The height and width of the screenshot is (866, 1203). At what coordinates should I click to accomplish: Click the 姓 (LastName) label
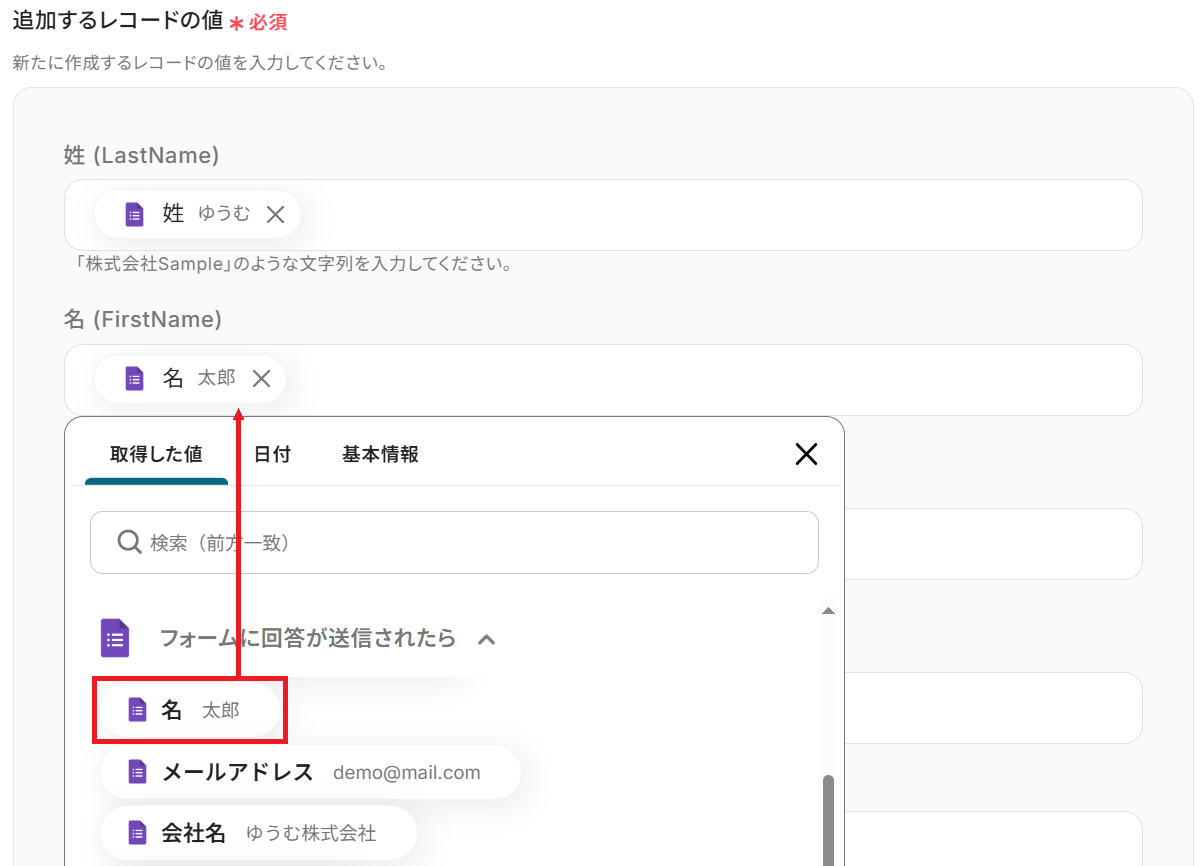141,155
